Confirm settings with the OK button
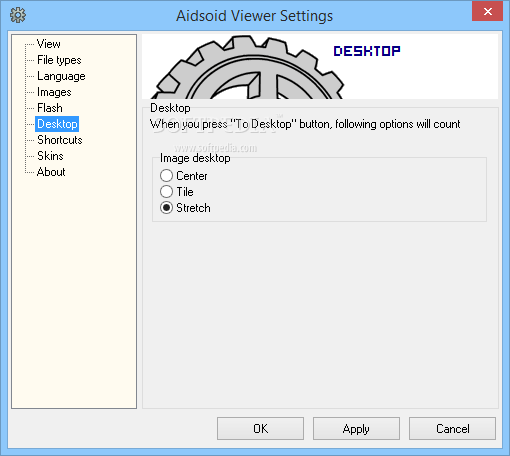 pos(260,428)
